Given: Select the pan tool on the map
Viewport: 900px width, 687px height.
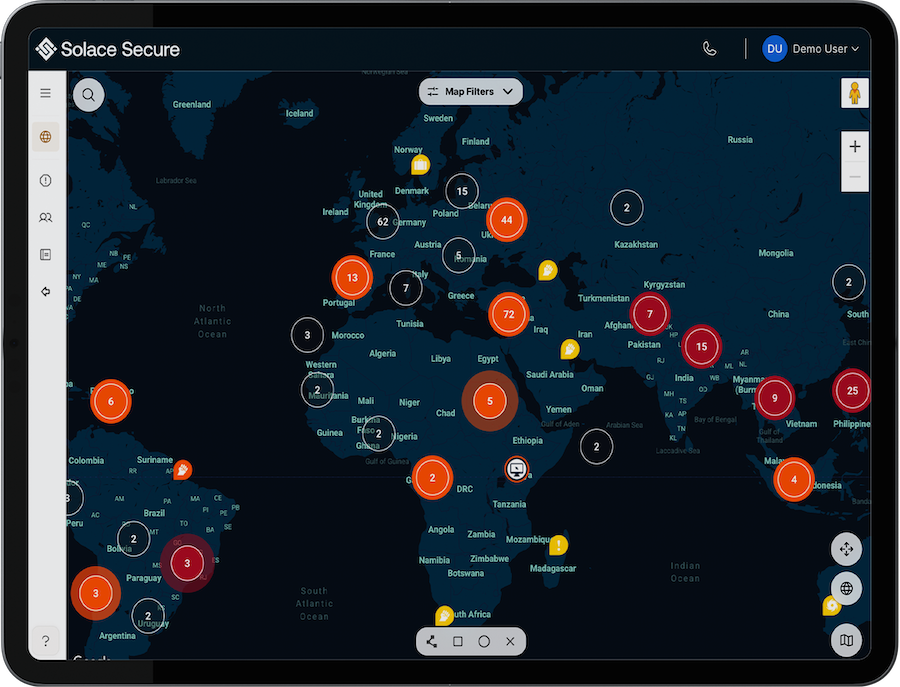Looking at the screenshot, I should [846, 549].
